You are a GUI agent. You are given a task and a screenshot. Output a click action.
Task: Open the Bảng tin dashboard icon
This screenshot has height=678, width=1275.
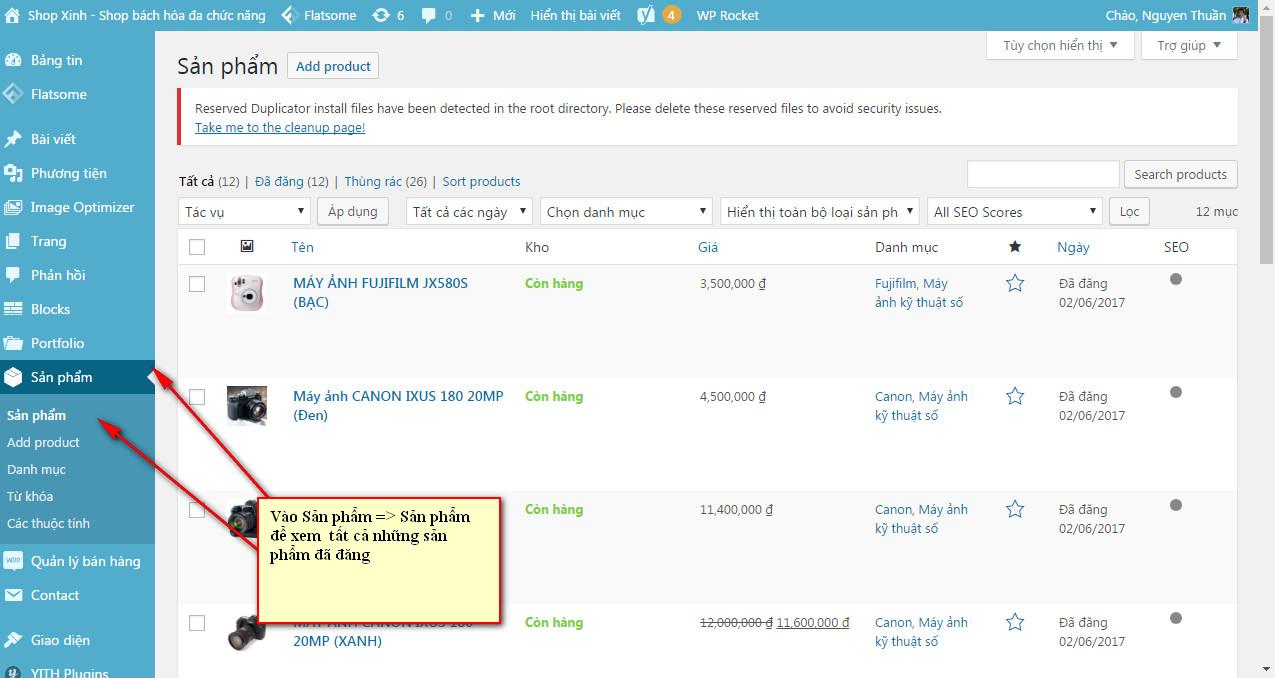click(13, 60)
